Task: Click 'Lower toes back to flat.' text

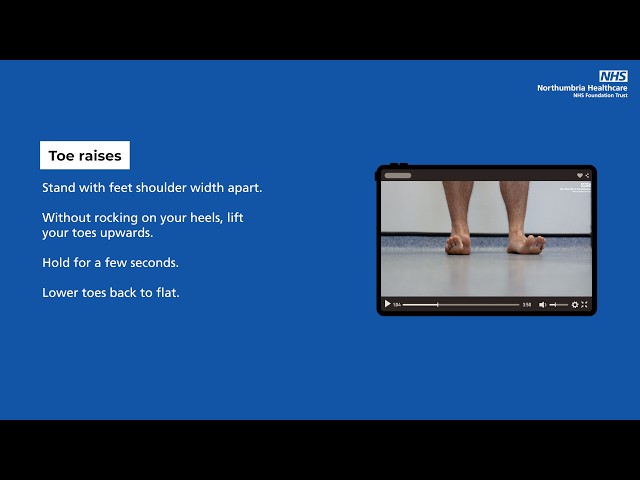Action: click(x=111, y=293)
